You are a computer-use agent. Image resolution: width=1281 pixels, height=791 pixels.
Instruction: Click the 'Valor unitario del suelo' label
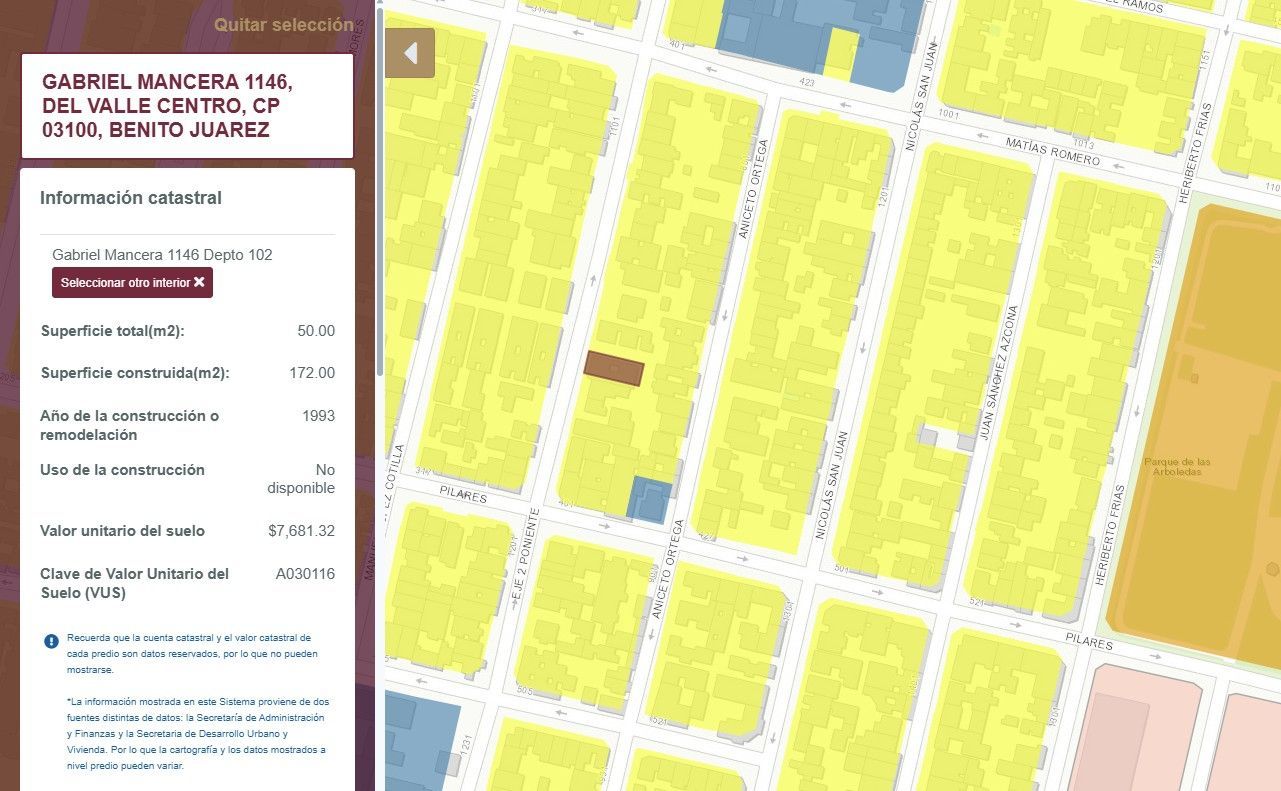click(x=122, y=531)
